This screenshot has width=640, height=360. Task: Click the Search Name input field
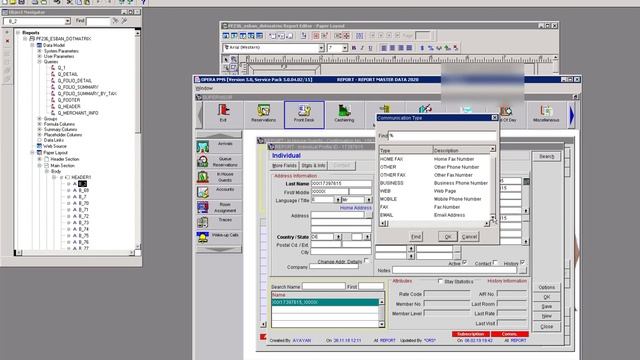324,287
